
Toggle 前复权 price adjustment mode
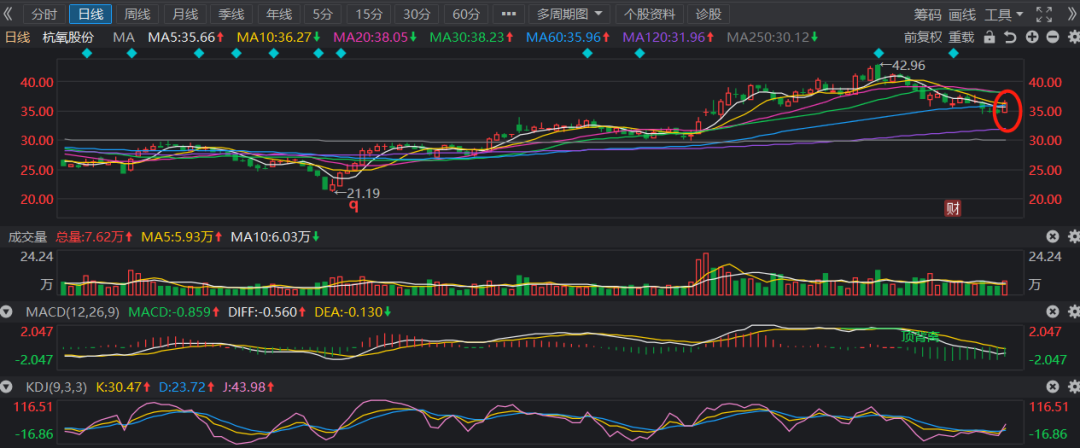point(923,37)
